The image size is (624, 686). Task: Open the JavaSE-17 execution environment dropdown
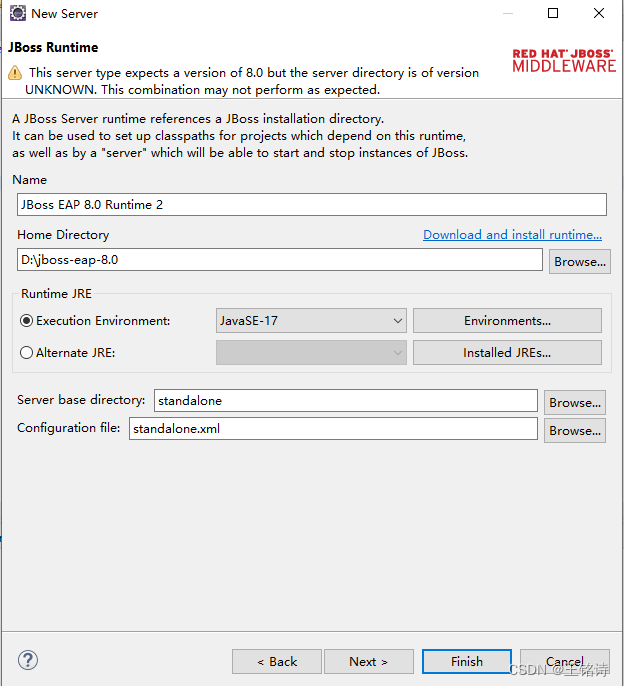(x=311, y=321)
